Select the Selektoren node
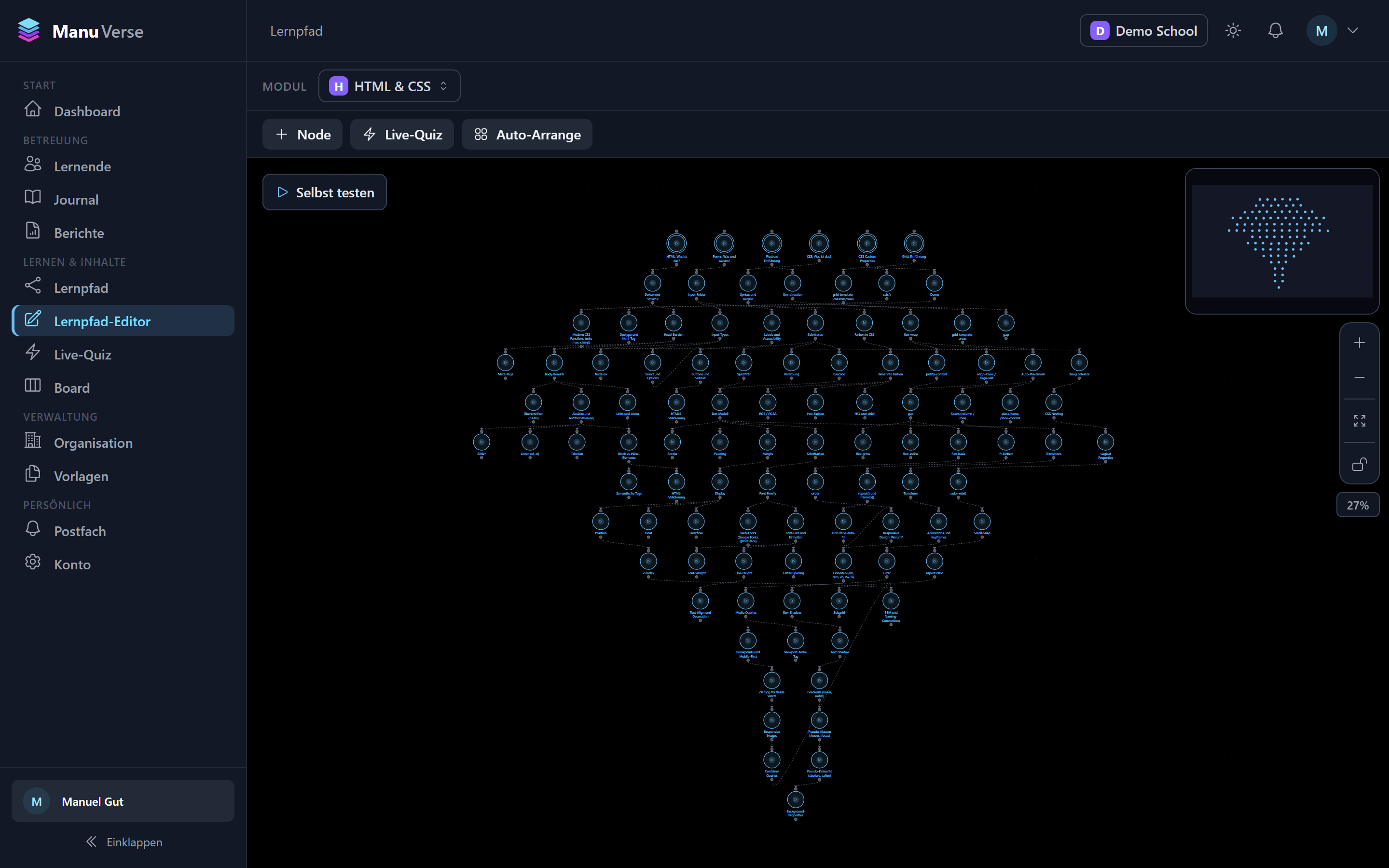The width and height of the screenshot is (1389, 868). coord(815,323)
